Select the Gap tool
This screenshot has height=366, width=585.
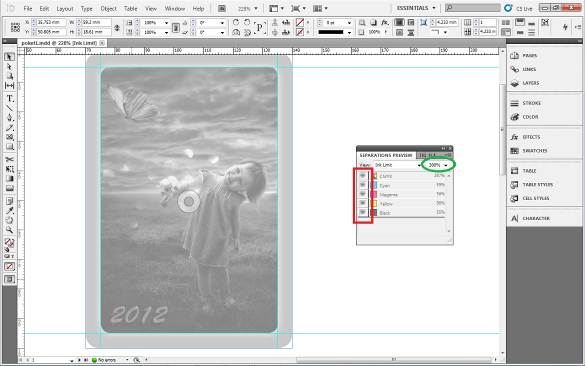coord(9,86)
